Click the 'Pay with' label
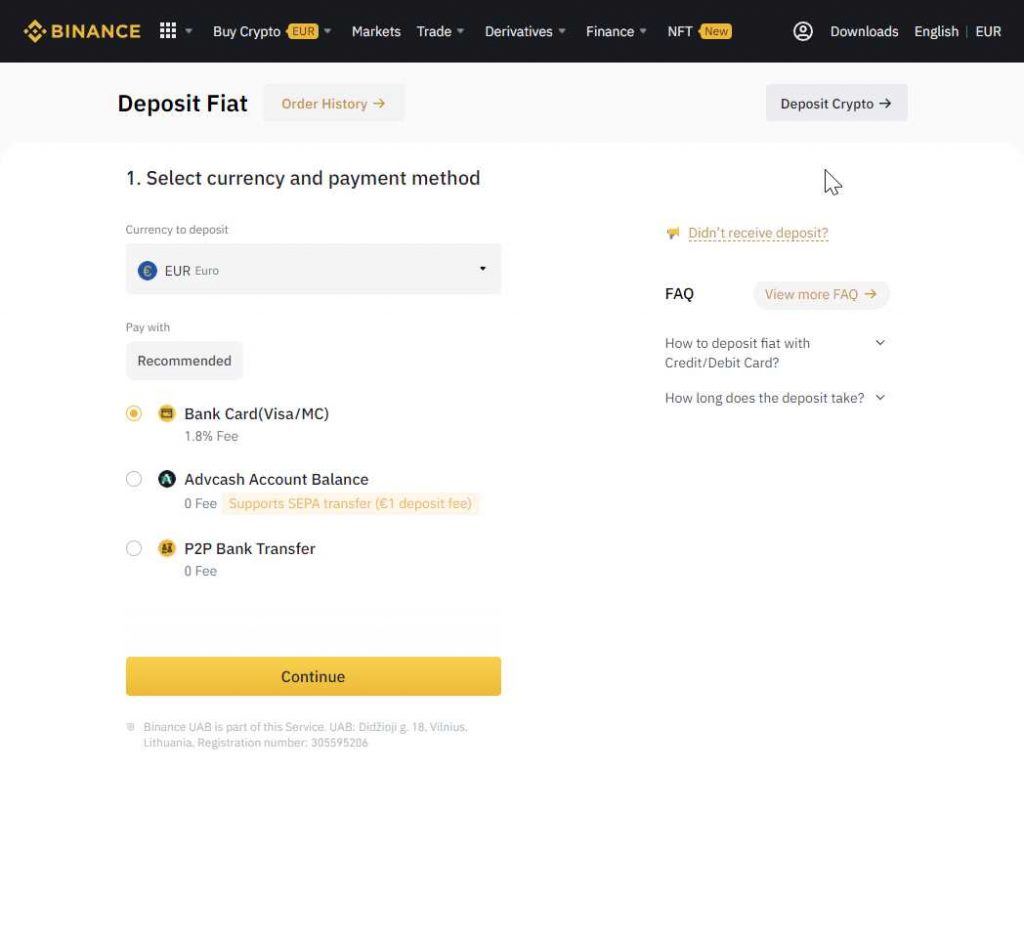 tap(148, 327)
